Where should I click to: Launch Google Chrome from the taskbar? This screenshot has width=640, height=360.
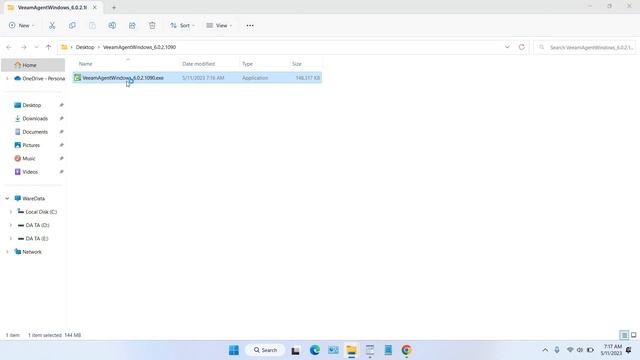[x=407, y=350]
